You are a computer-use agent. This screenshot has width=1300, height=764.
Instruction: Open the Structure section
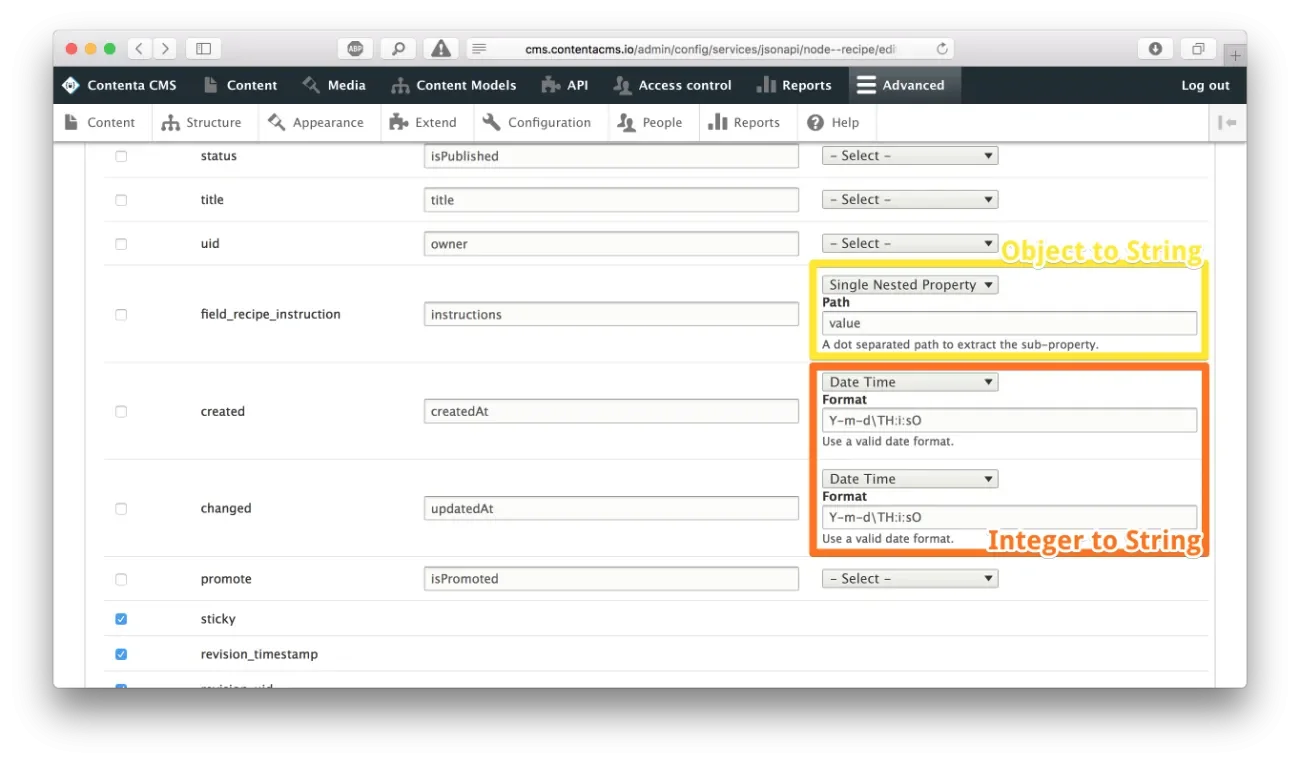pos(201,122)
